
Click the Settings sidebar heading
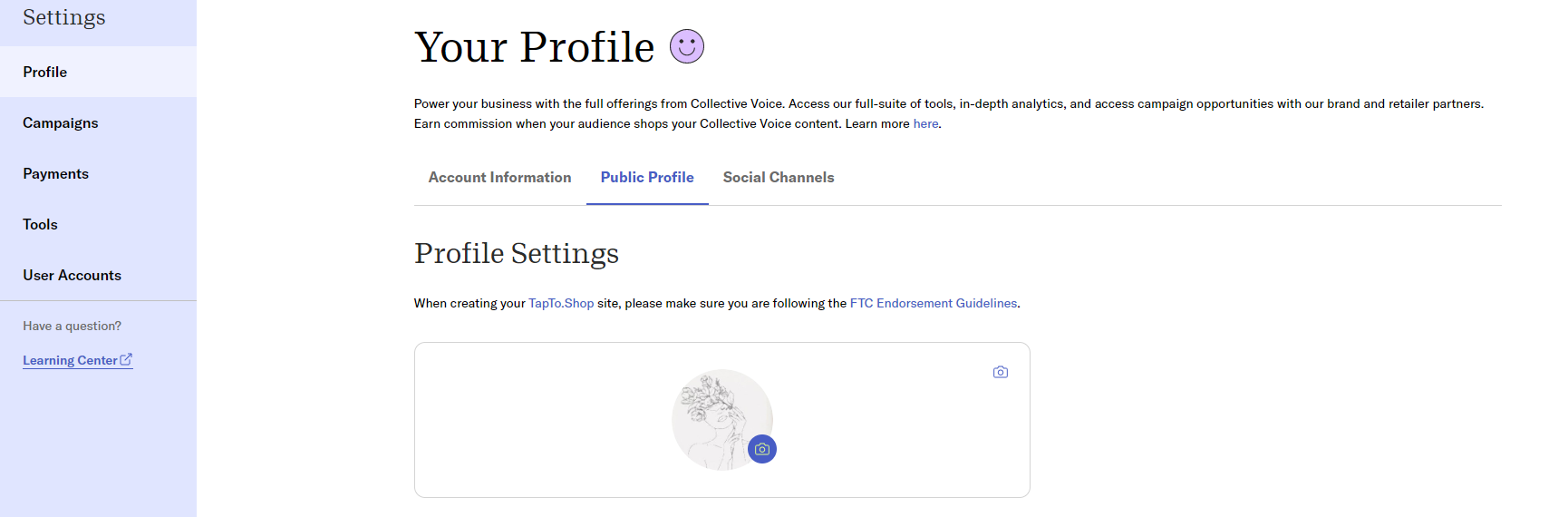tap(64, 17)
